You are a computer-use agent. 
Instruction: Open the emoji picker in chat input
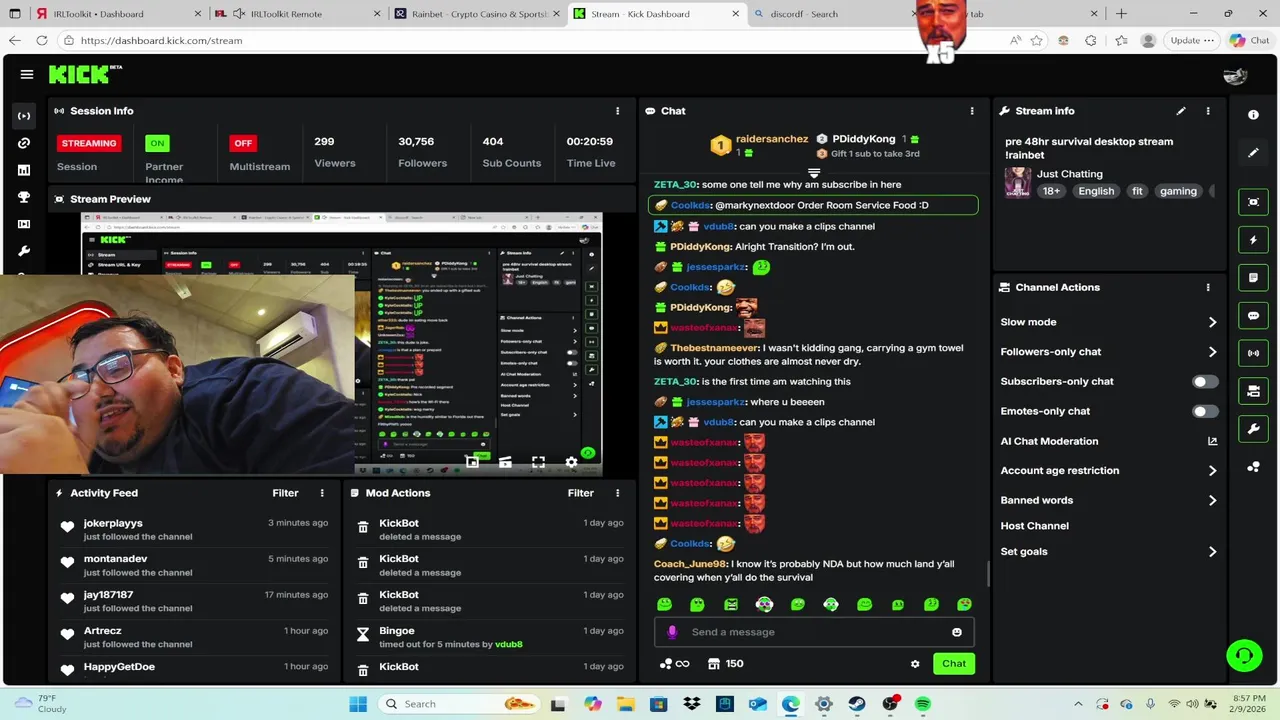coord(957,632)
